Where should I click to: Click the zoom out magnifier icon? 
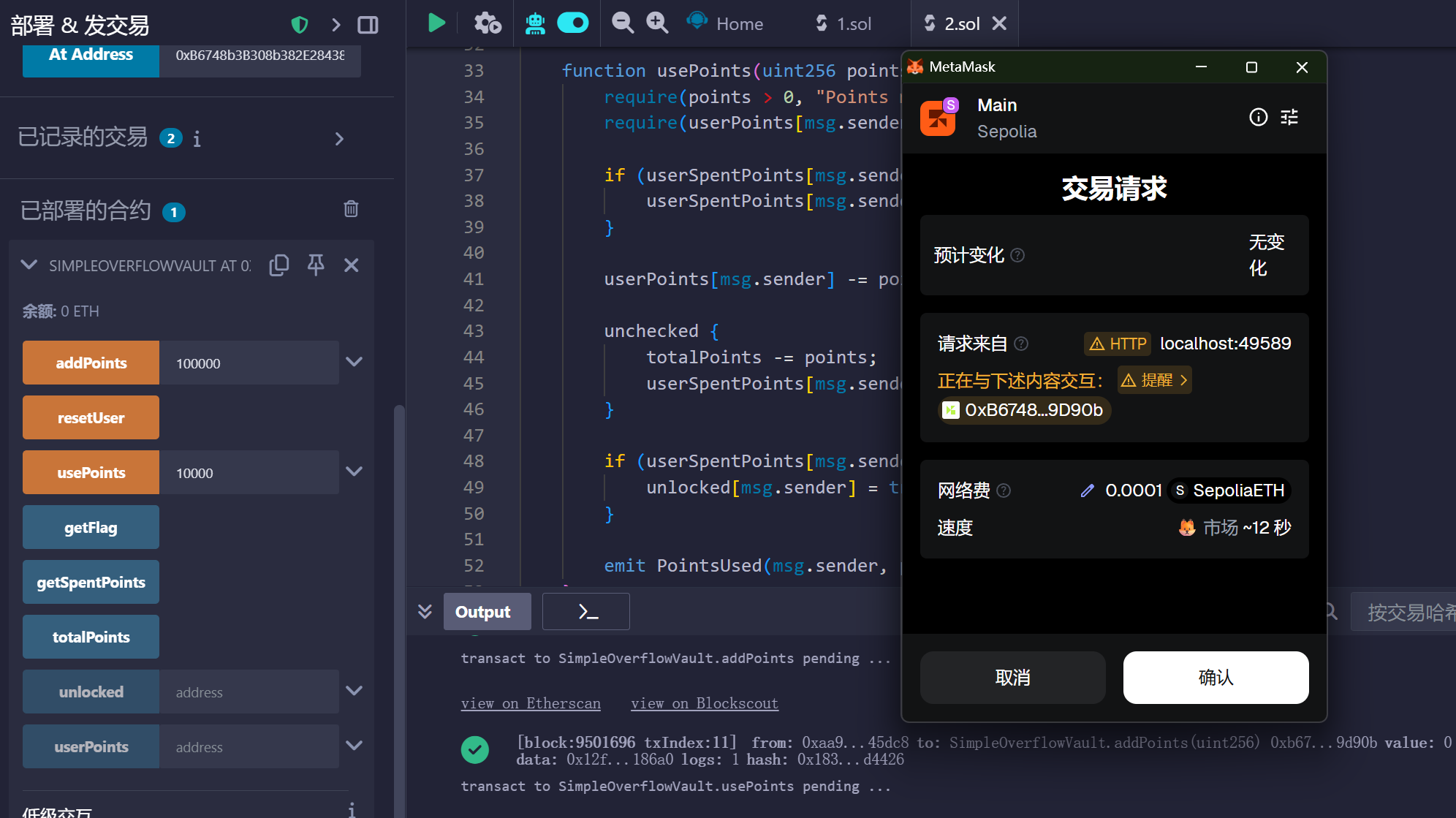click(x=622, y=23)
